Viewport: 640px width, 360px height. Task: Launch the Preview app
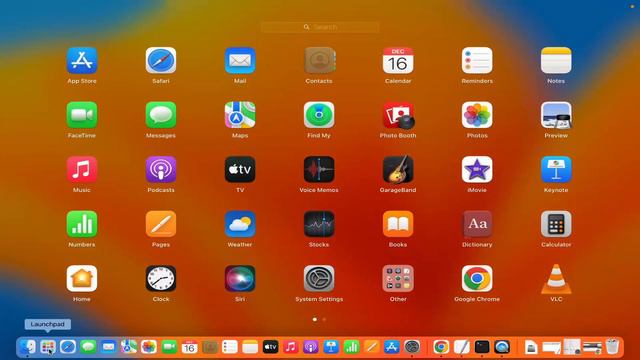click(556, 115)
